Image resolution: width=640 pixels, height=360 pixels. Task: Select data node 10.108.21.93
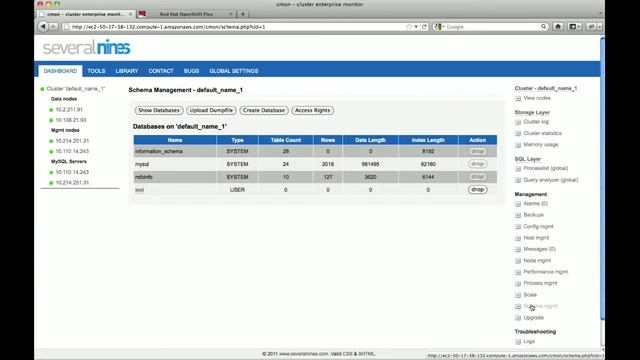71,120
